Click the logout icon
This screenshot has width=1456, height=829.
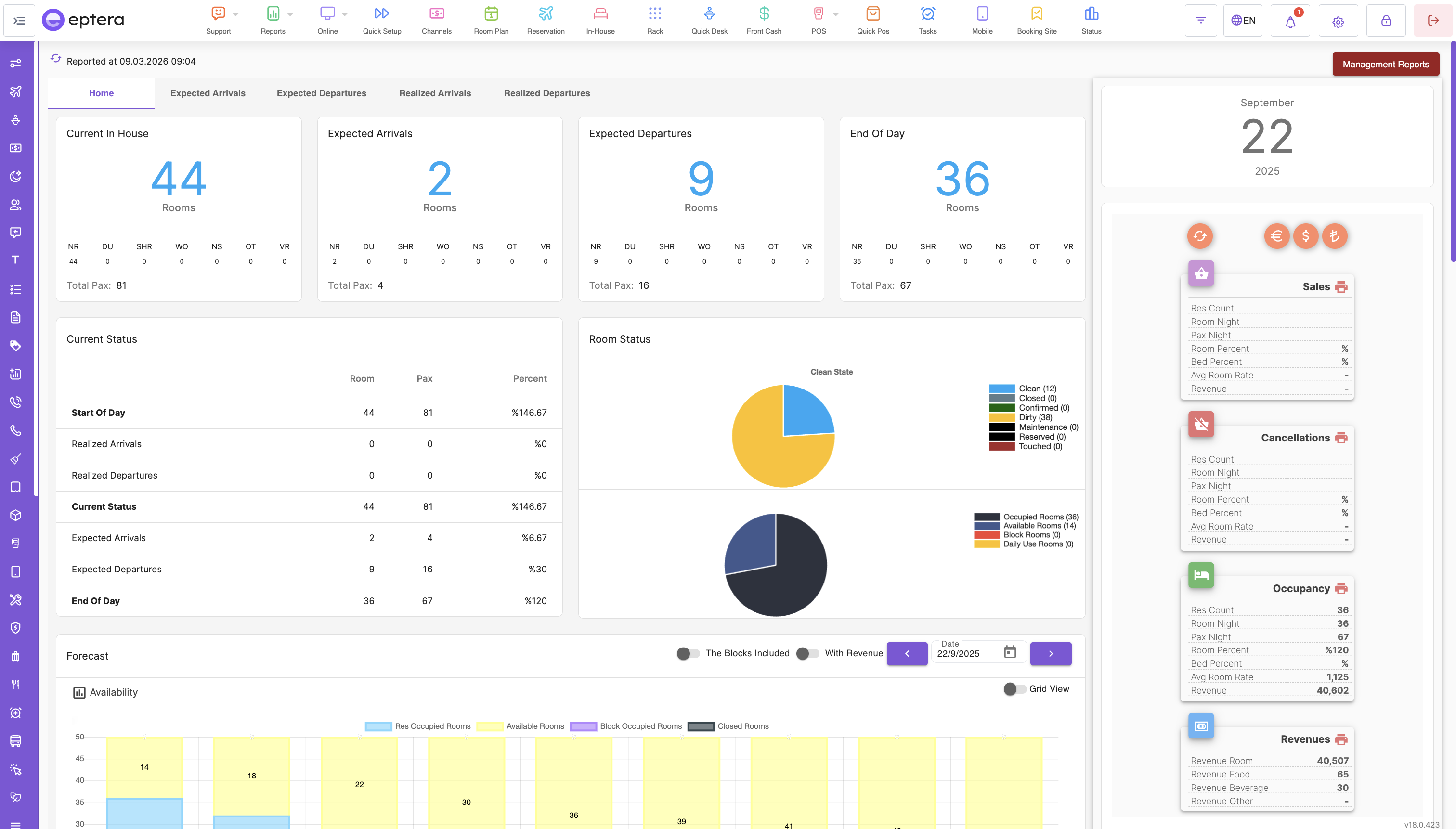point(1433,21)
